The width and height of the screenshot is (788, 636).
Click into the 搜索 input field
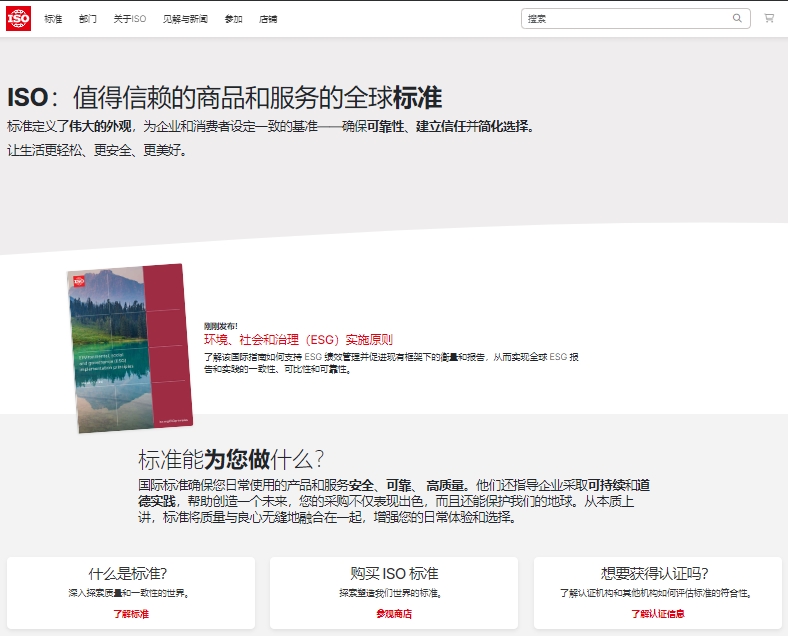[x=628, y=19]
